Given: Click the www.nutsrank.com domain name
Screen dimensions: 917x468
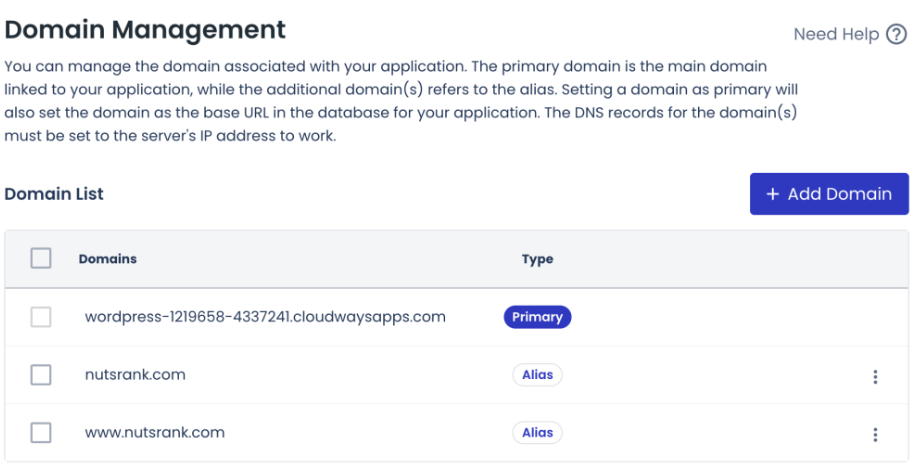Looking at the screenshot, I should 154,433.
